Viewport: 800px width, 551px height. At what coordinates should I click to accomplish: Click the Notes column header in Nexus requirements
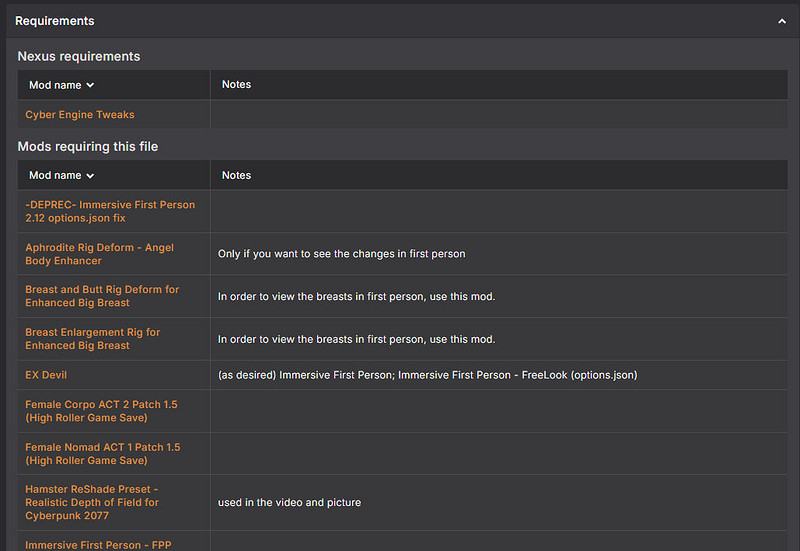point(236,85)
